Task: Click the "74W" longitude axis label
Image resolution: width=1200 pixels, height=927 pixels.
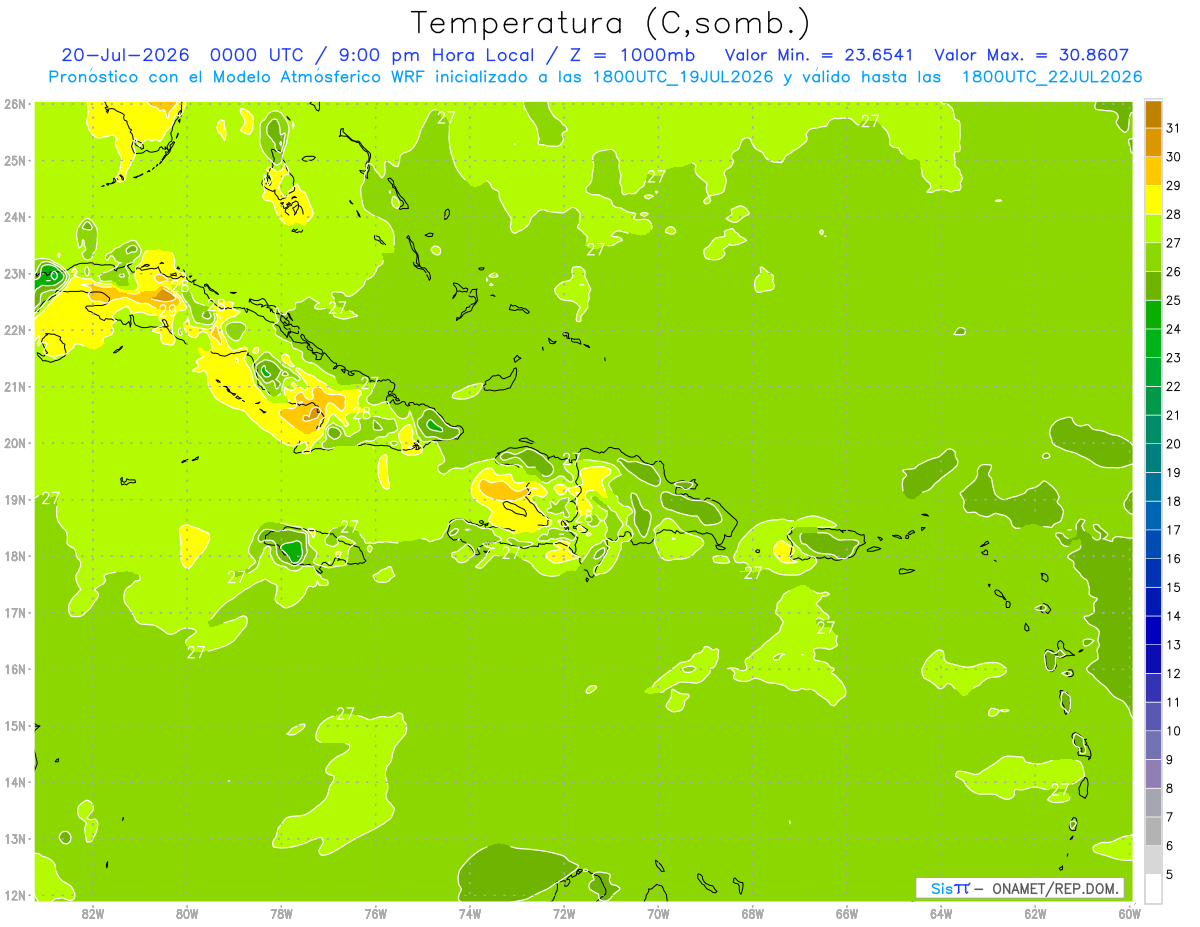Action: [x=470, y=913]
